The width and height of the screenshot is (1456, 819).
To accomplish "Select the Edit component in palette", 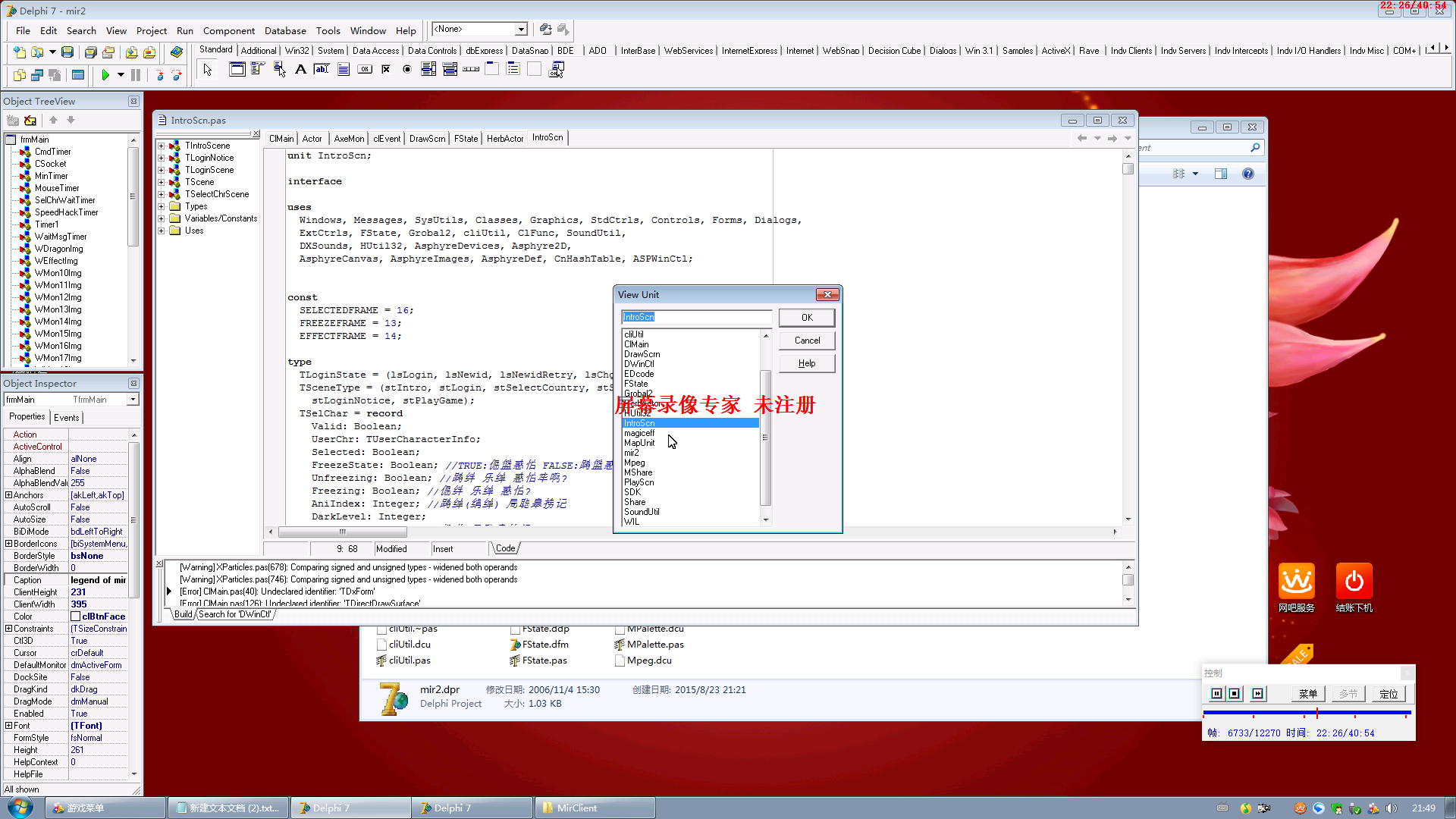I will click(322, 70).
